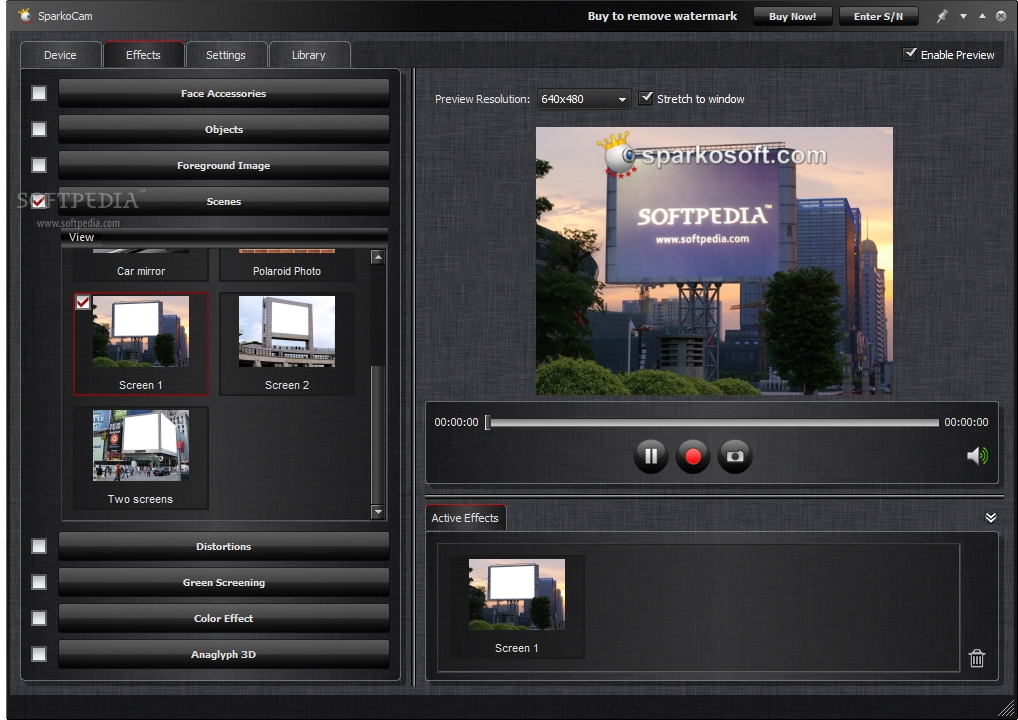Switch to the Effects tab
The image size is (1018, 720).
click(143, 55)
